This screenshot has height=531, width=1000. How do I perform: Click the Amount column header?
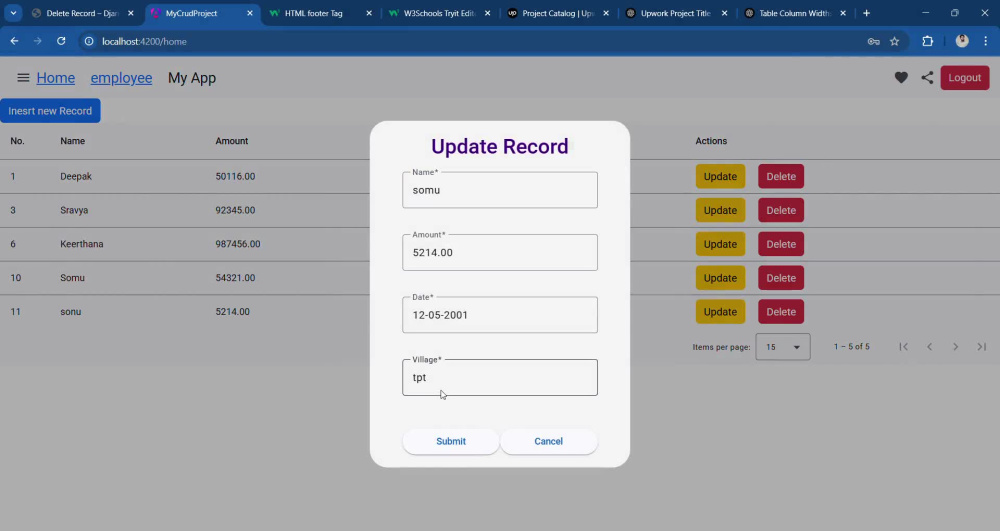[232, 141]
